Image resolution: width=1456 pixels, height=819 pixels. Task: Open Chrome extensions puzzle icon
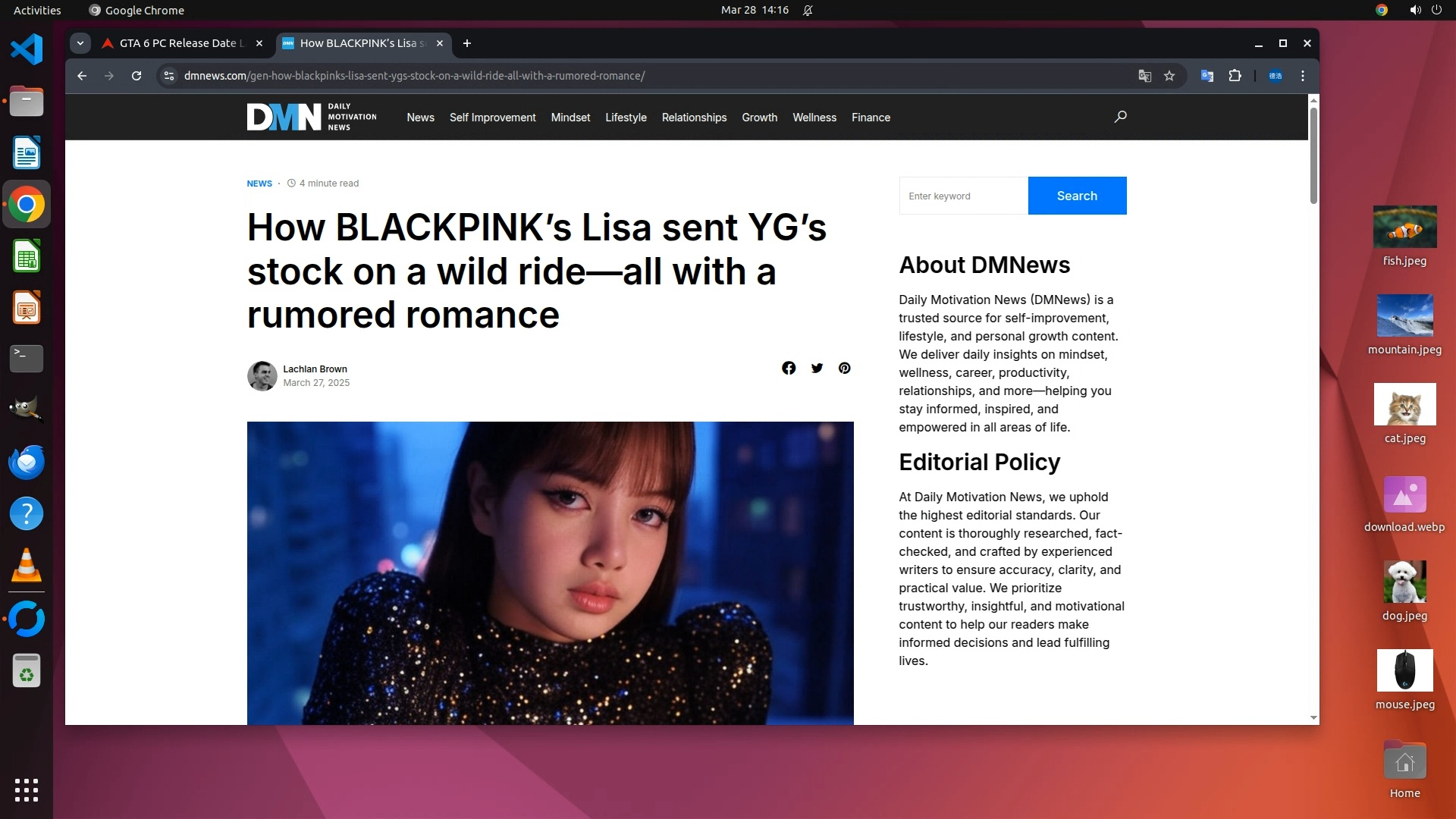pos(1235,76)
